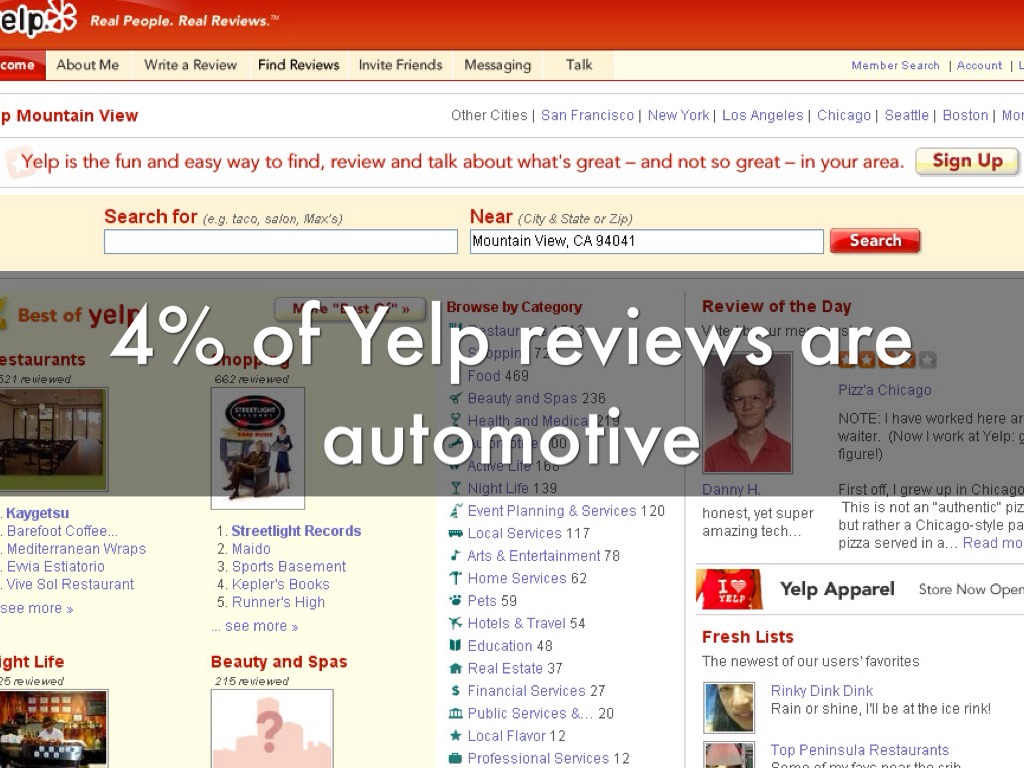Focus the Search for text field
This screenshot has width=1024, height=768.
pos(280,241)
